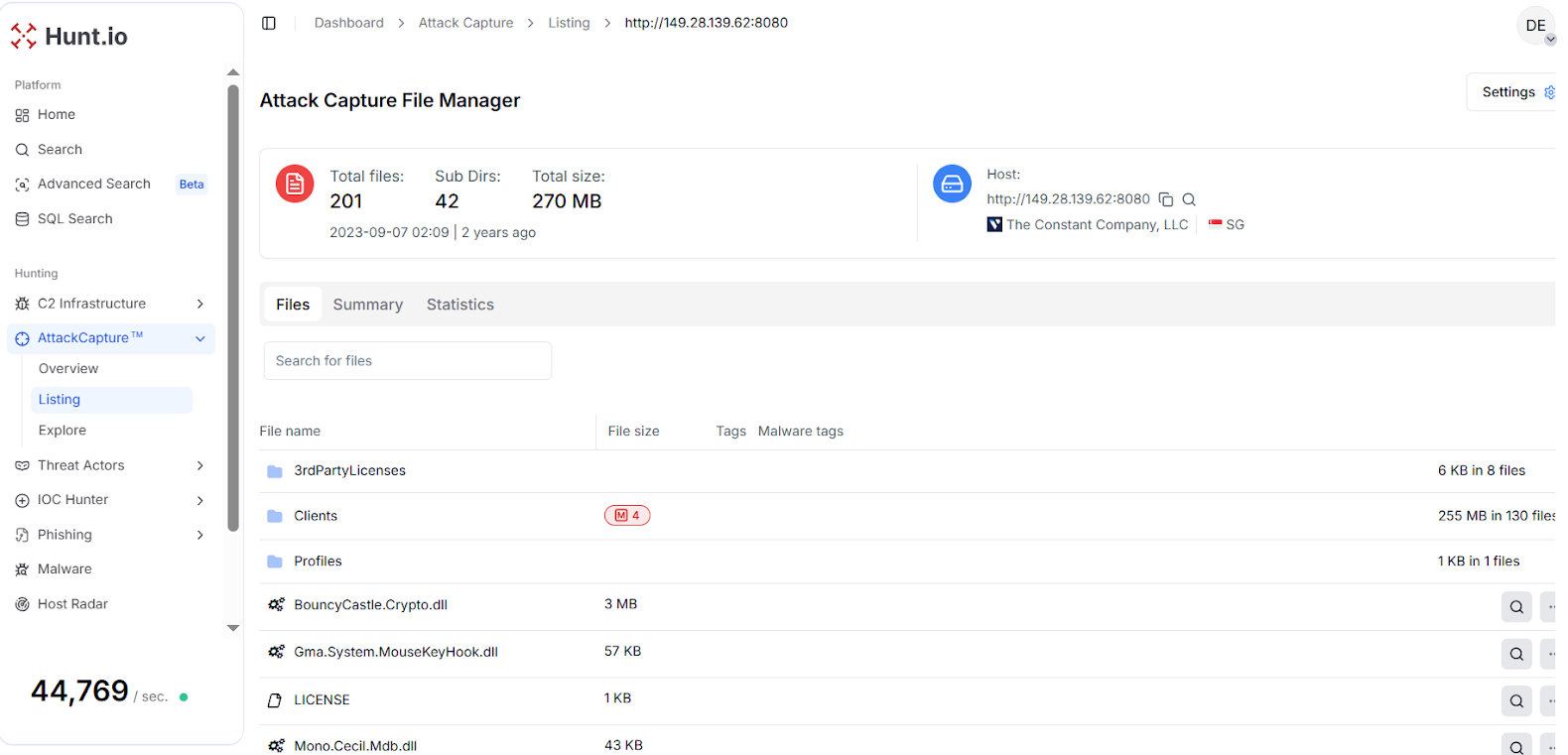This screenshot has width=1568, height=755.
Task: Switch to the Summary tab
Action: coord(367,305)
